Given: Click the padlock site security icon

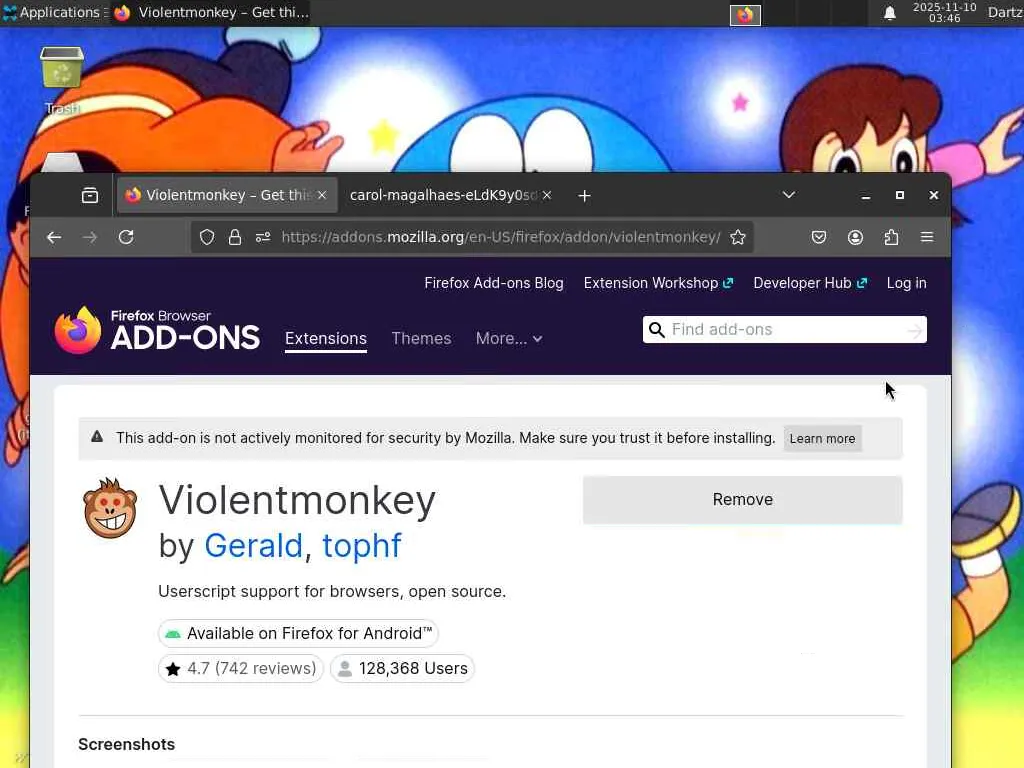Looking at the screenshot, I should point(235,237).
